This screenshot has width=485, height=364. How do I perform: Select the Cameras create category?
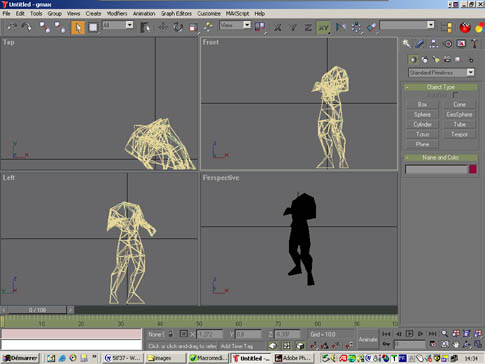[447, 60]
